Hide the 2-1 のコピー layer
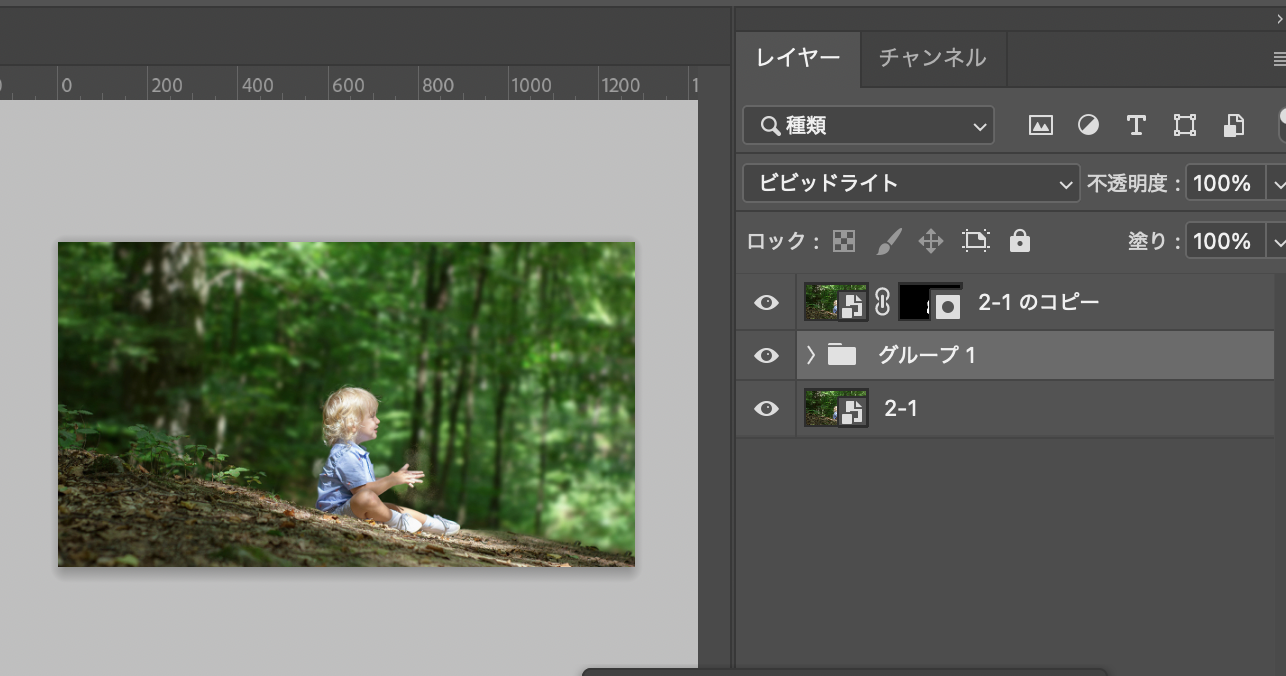This screenshot has height=676, width=1286. (766, 302)
